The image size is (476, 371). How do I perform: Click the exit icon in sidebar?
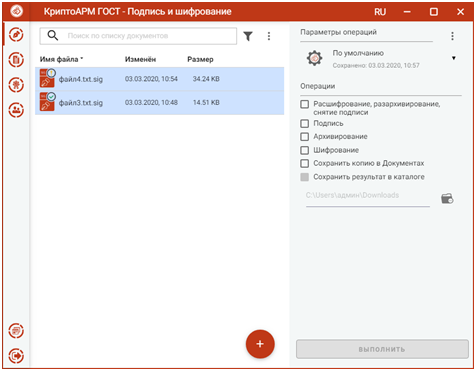pyautogui.click(x=16, y=356)
